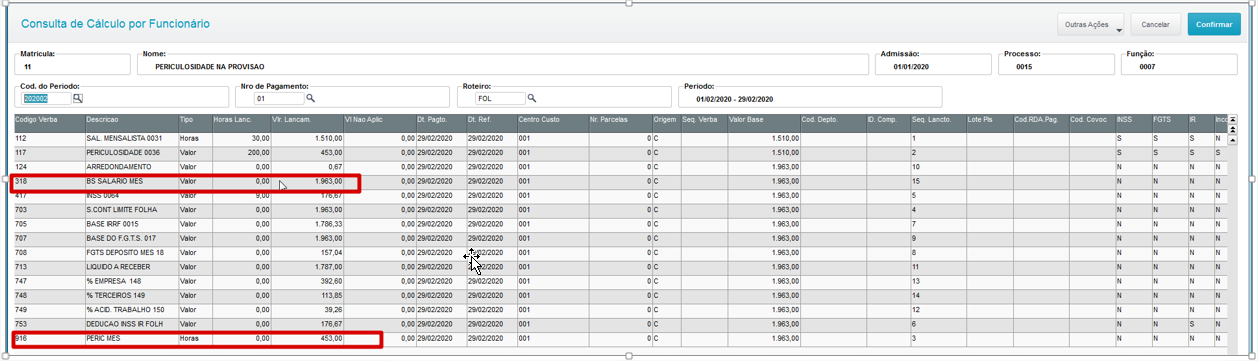Click the single-line up arrow beside the grid
The image size is (1258, 361).
[x=1232, y=140]
